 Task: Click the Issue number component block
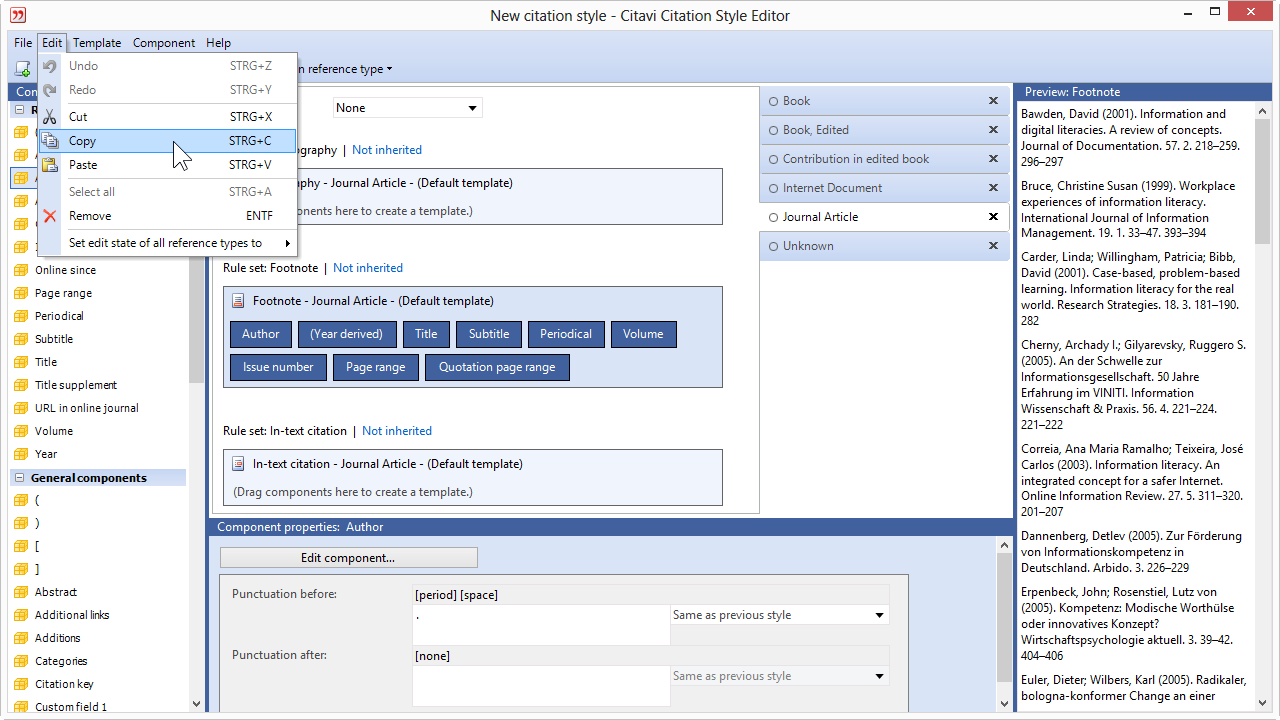tap(278, 367)
